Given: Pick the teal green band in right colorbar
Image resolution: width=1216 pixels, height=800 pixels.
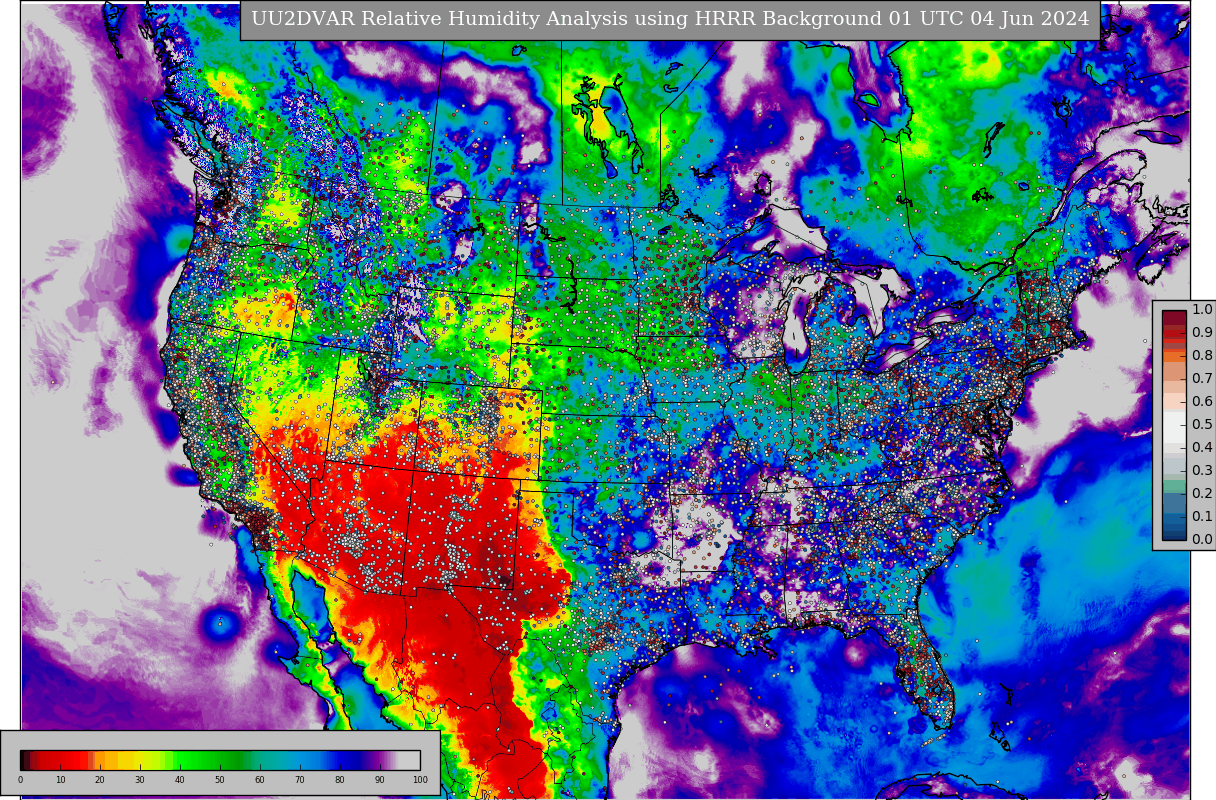Looking at the screenshot, I should (1174, 486).
